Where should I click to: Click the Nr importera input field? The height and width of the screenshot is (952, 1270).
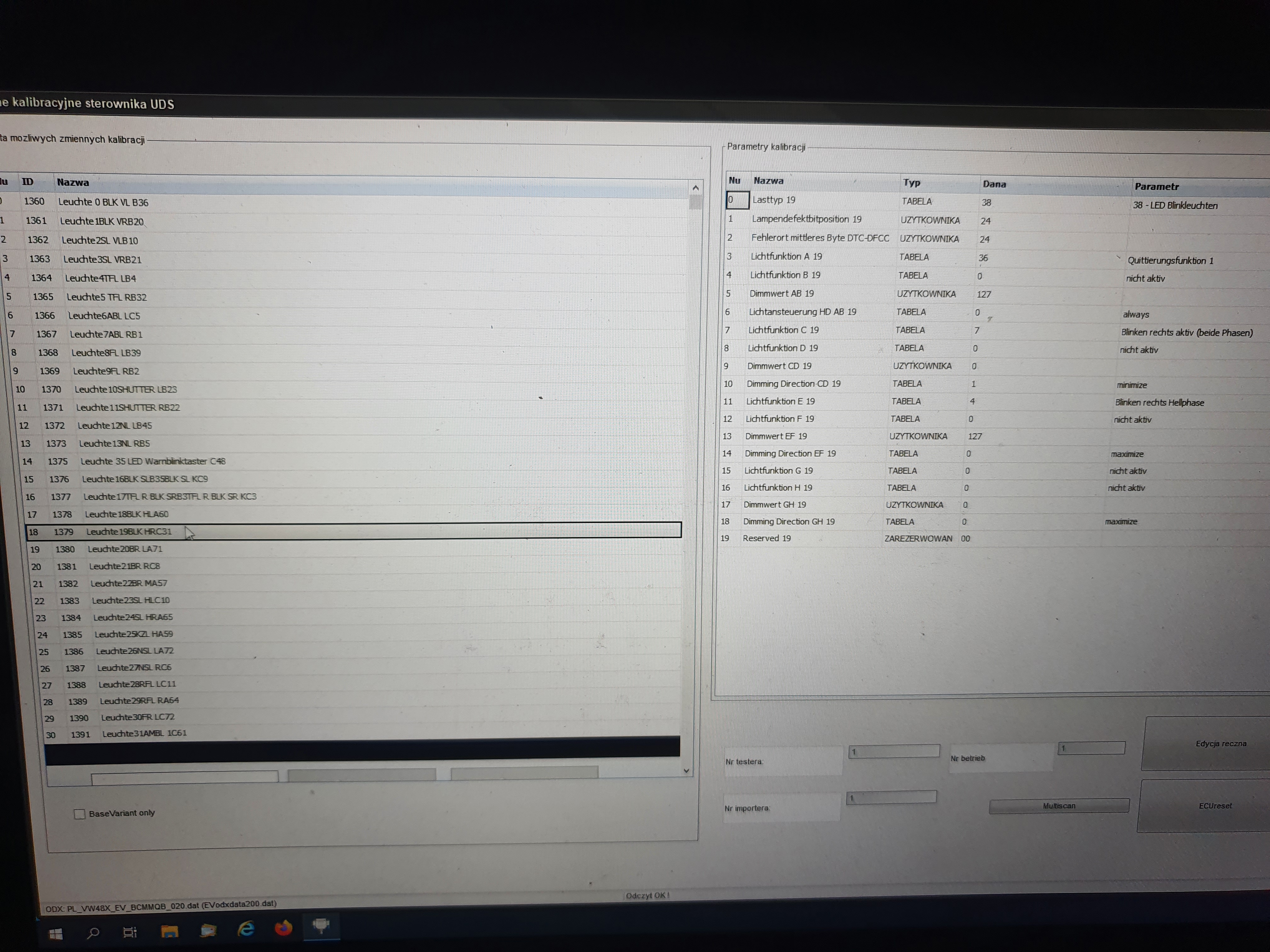(x=891, y=798)
